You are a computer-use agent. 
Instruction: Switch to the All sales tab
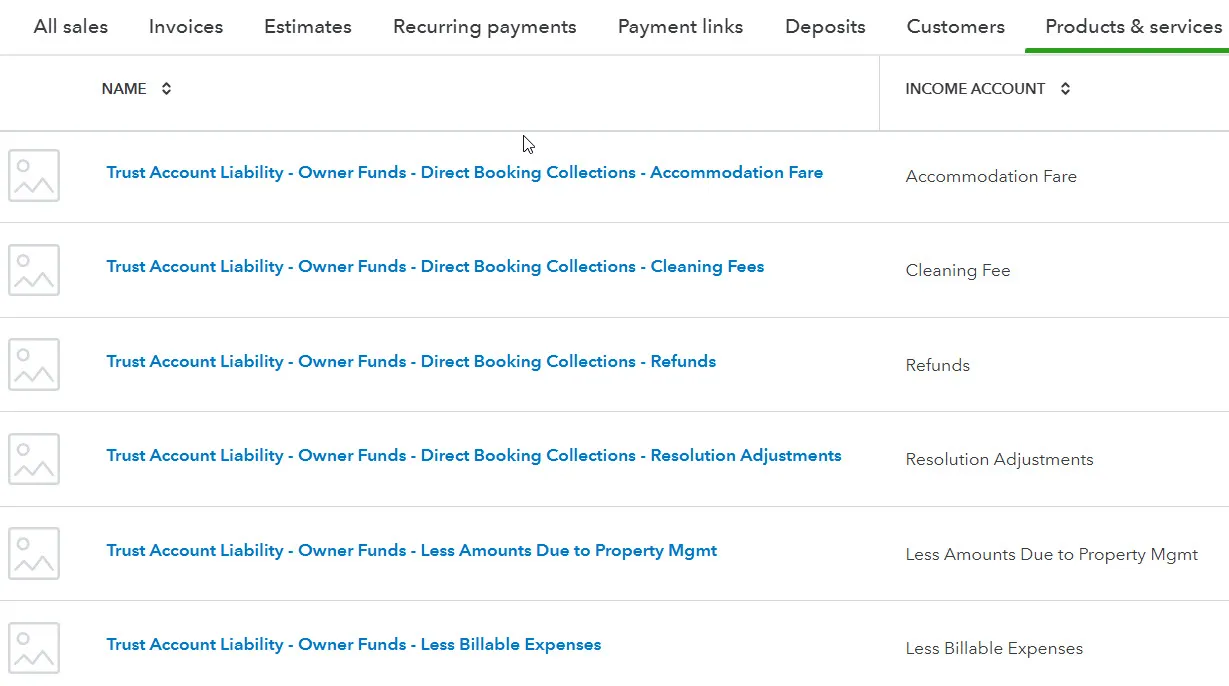(x=70, y=27)
